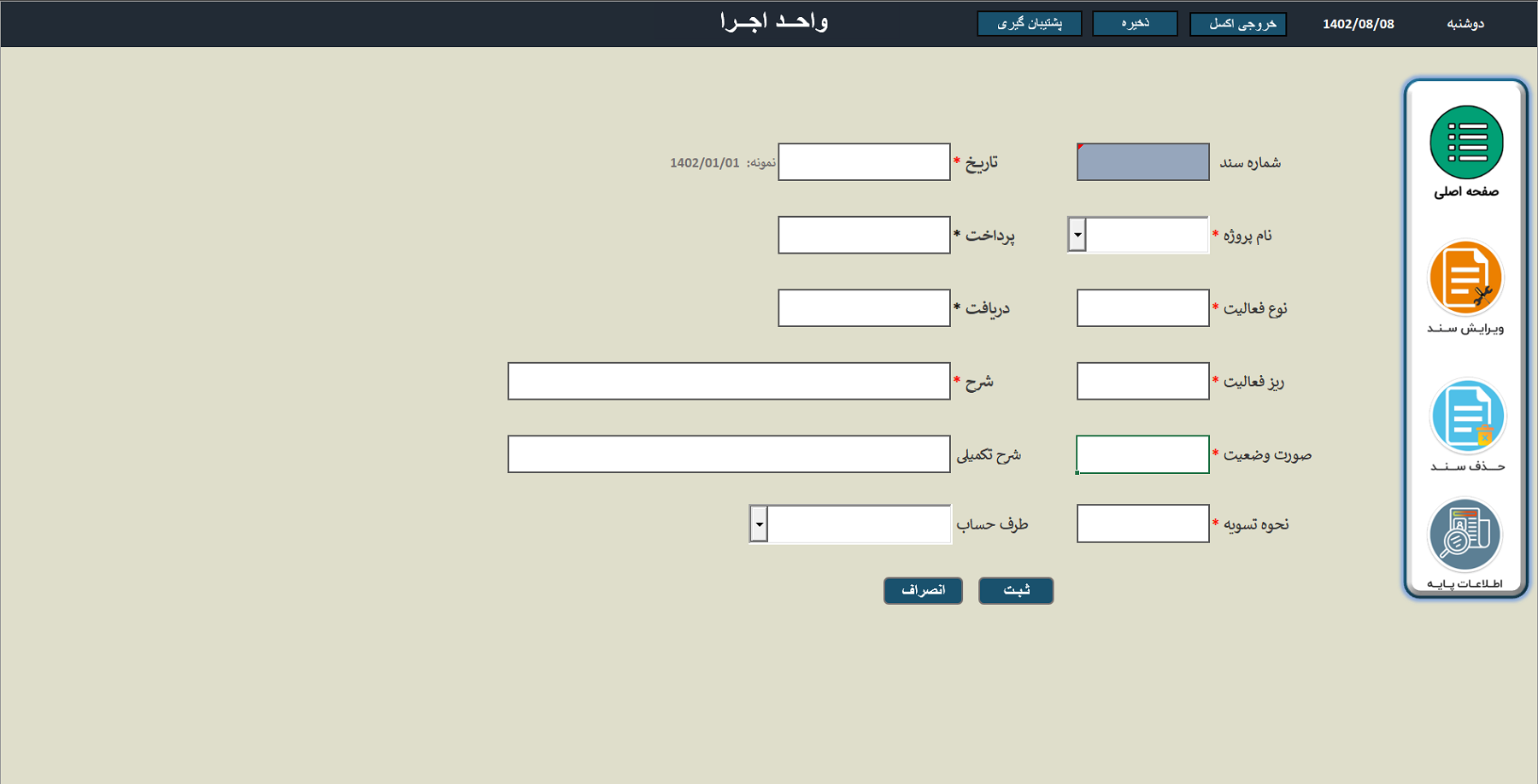
Task: Click the magnifier-calculator icon for اطلاعات پایه
Action: 1465,534
